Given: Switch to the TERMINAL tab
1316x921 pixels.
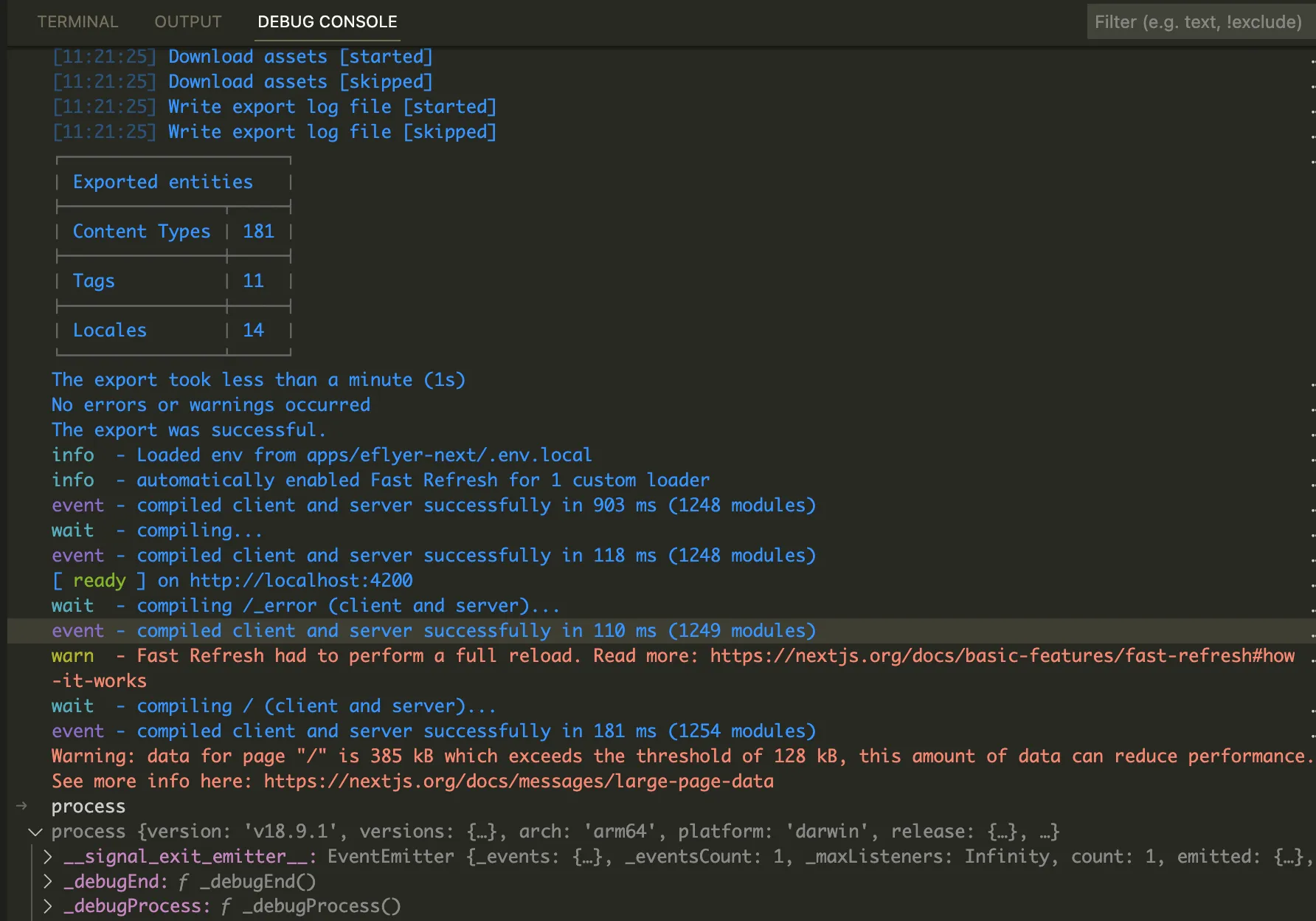Looking at the screenshot, I should (77, 22).
